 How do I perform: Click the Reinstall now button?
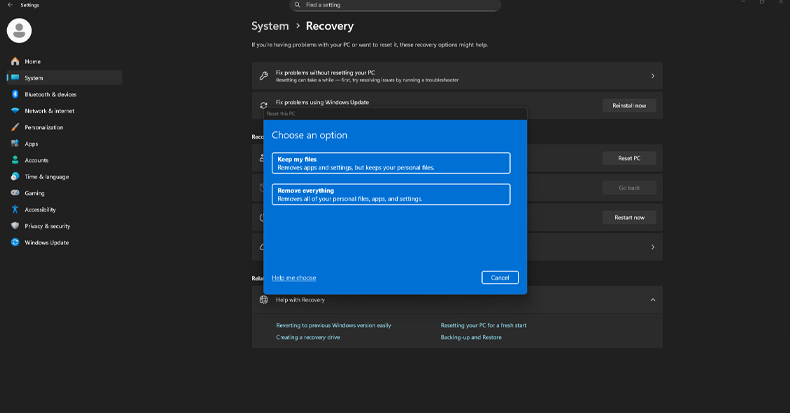[x=629, y=106]
